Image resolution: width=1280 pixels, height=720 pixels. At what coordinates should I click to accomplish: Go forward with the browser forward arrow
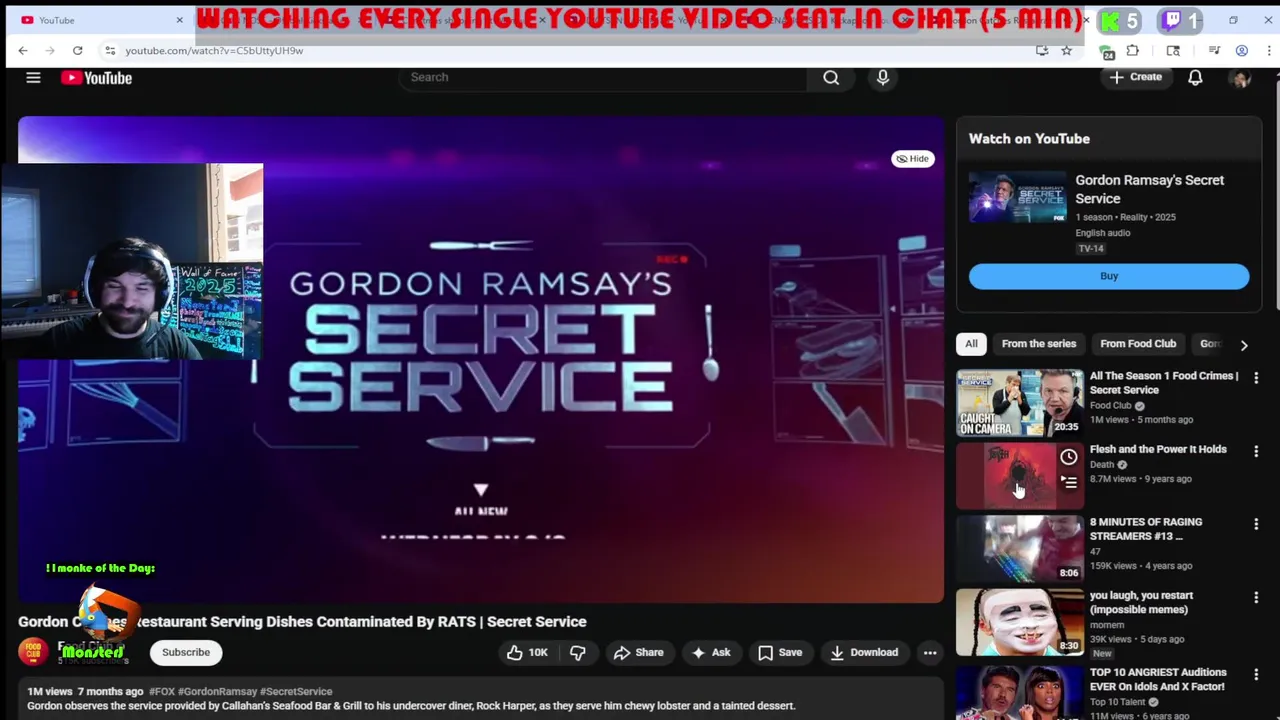(50, 50)
